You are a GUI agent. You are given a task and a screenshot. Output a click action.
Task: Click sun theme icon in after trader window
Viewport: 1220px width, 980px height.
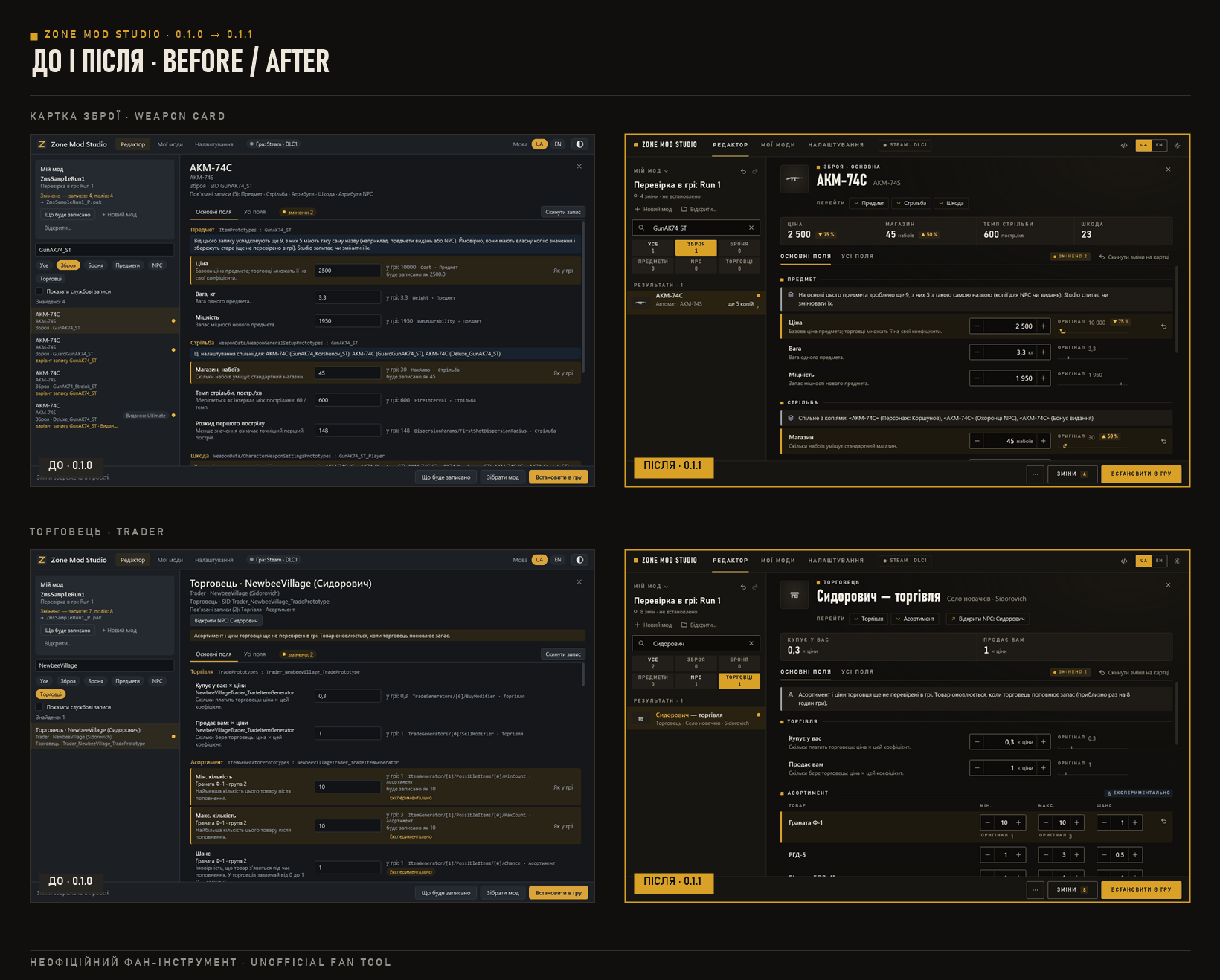pyautogui.click(x=1177, y=561)
